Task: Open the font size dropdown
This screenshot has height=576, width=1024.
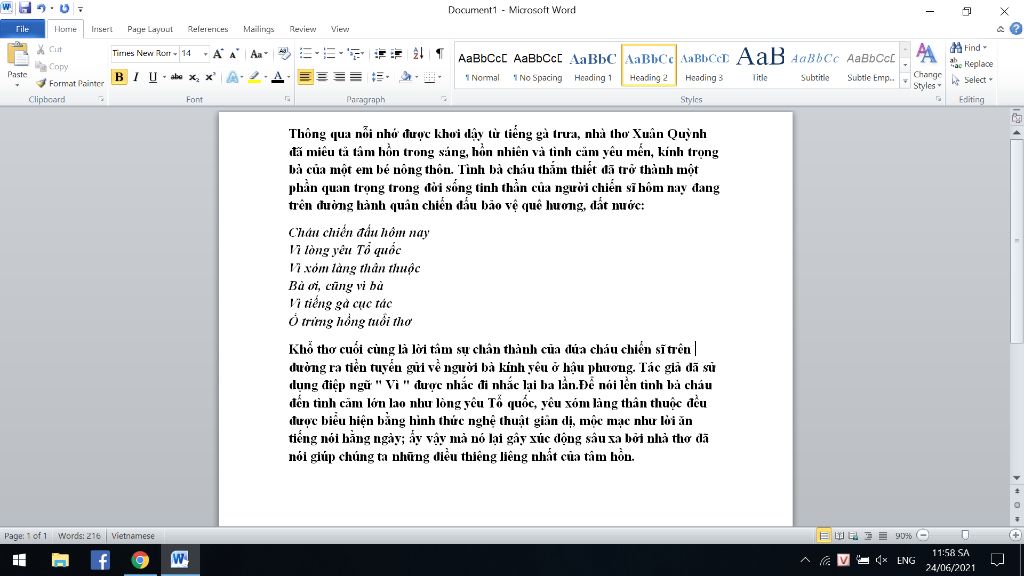Action: [x=205, y=54]
